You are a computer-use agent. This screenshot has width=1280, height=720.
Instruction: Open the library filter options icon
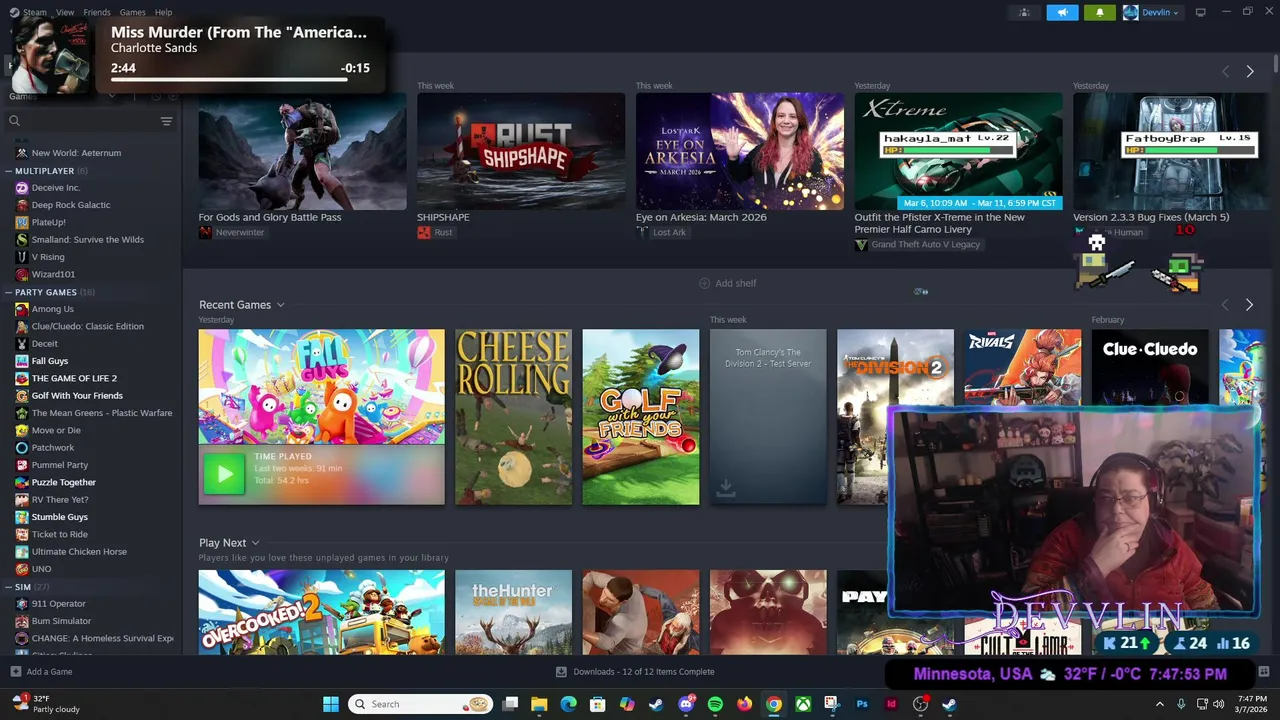click(166, 121)
